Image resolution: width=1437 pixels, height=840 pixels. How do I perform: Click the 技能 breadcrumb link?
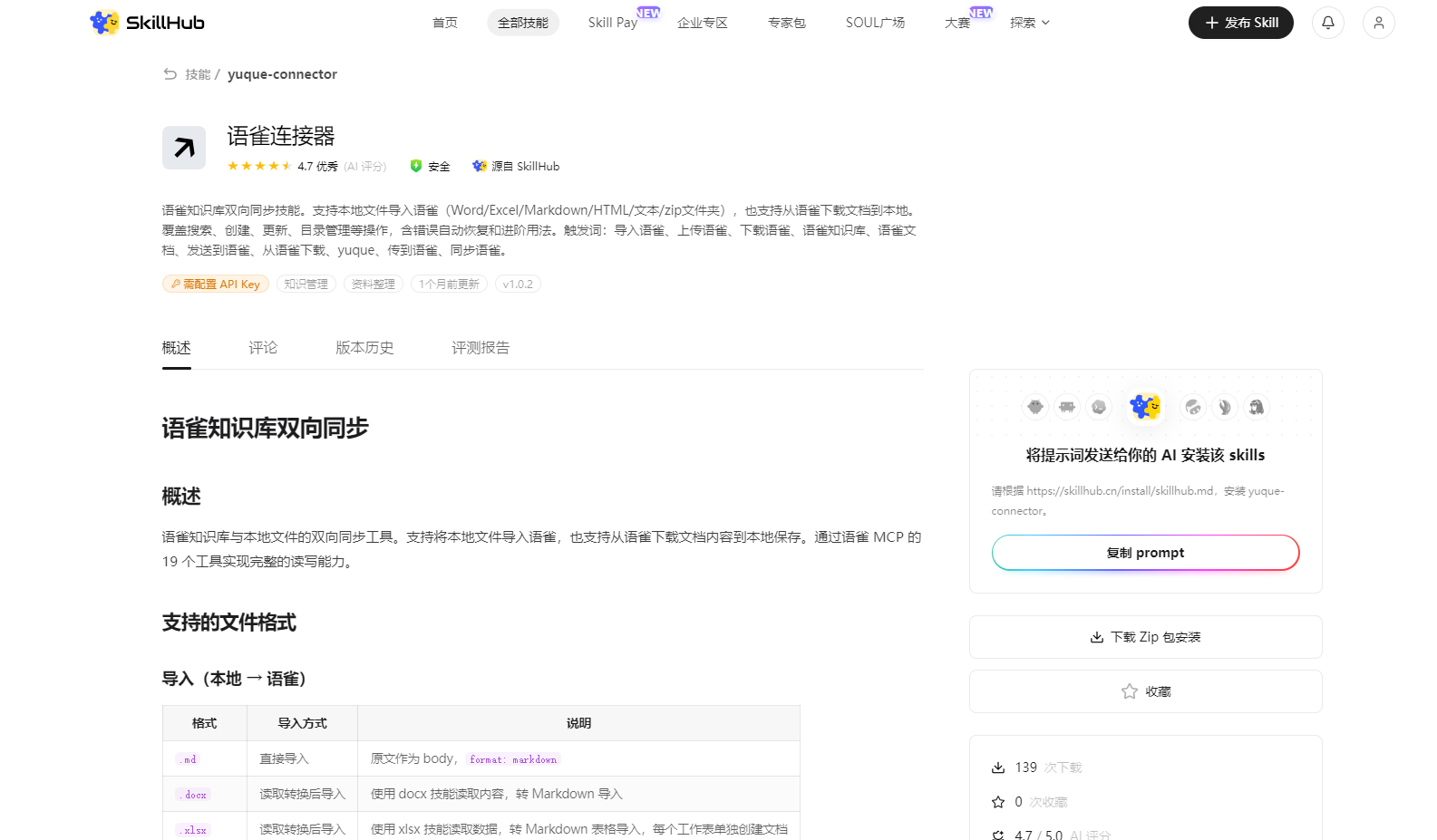[x=198, y=74]
